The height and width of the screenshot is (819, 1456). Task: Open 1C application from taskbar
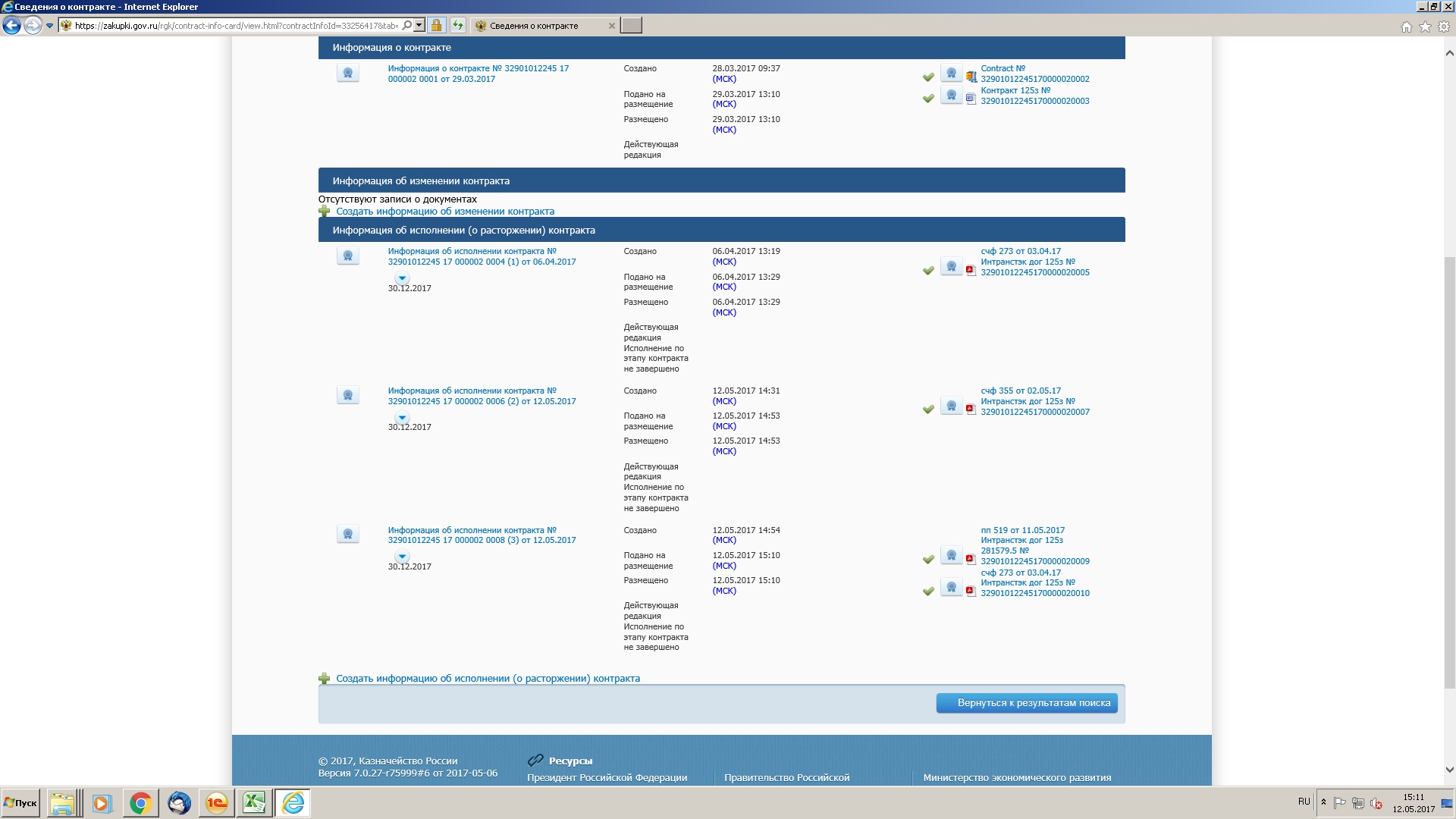(216, 803)
